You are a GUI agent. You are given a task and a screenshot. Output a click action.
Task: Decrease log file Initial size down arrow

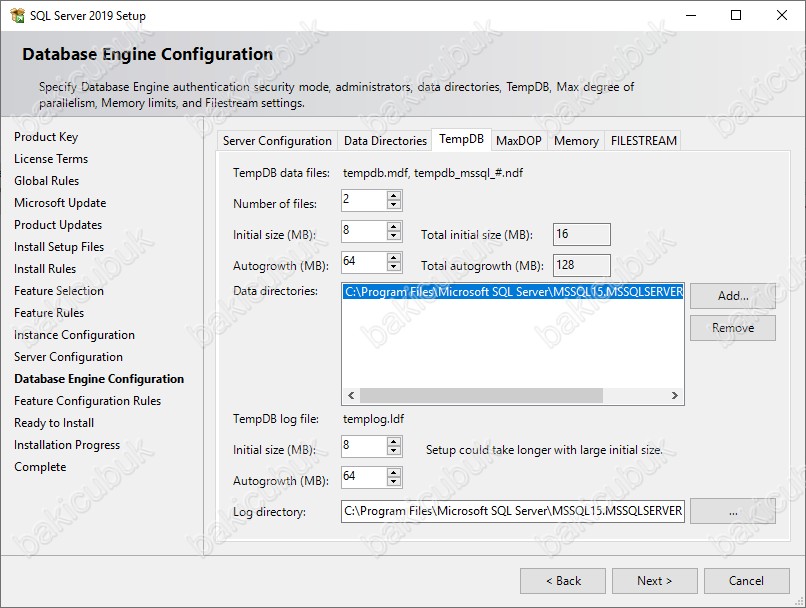click(394, 451)
